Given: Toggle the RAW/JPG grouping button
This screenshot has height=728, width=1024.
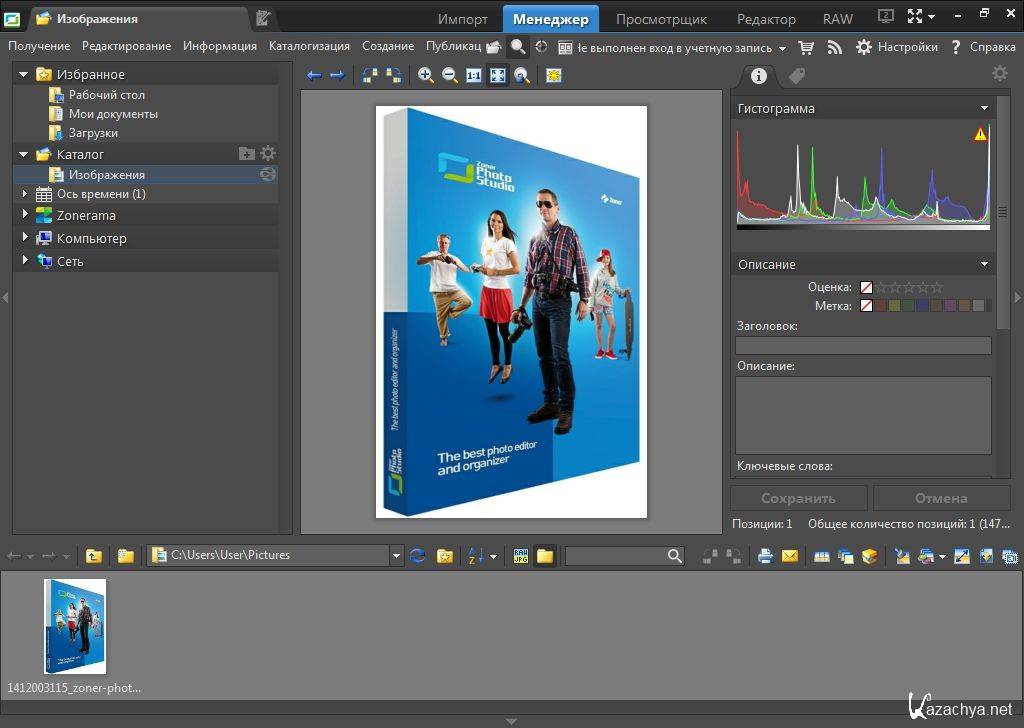Looking at the screenshot, I should [x=520, y=556].
